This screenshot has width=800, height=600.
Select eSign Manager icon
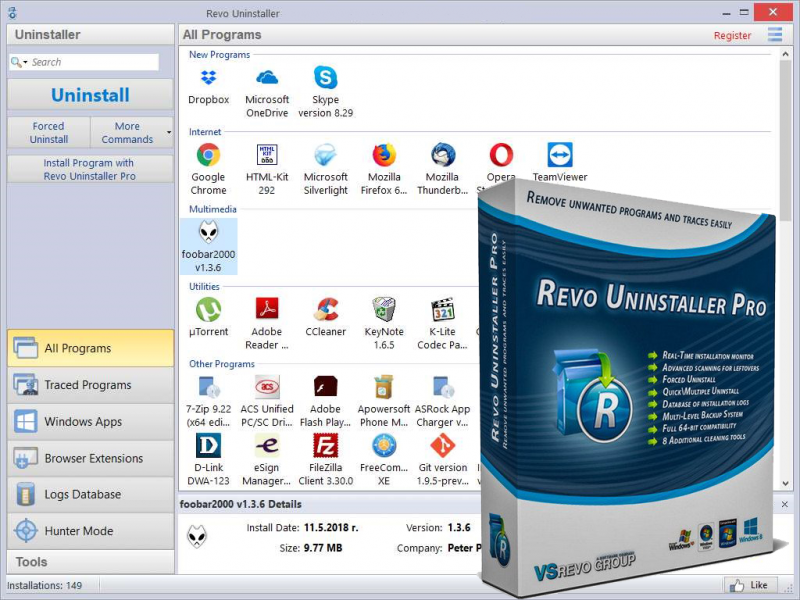267,445
